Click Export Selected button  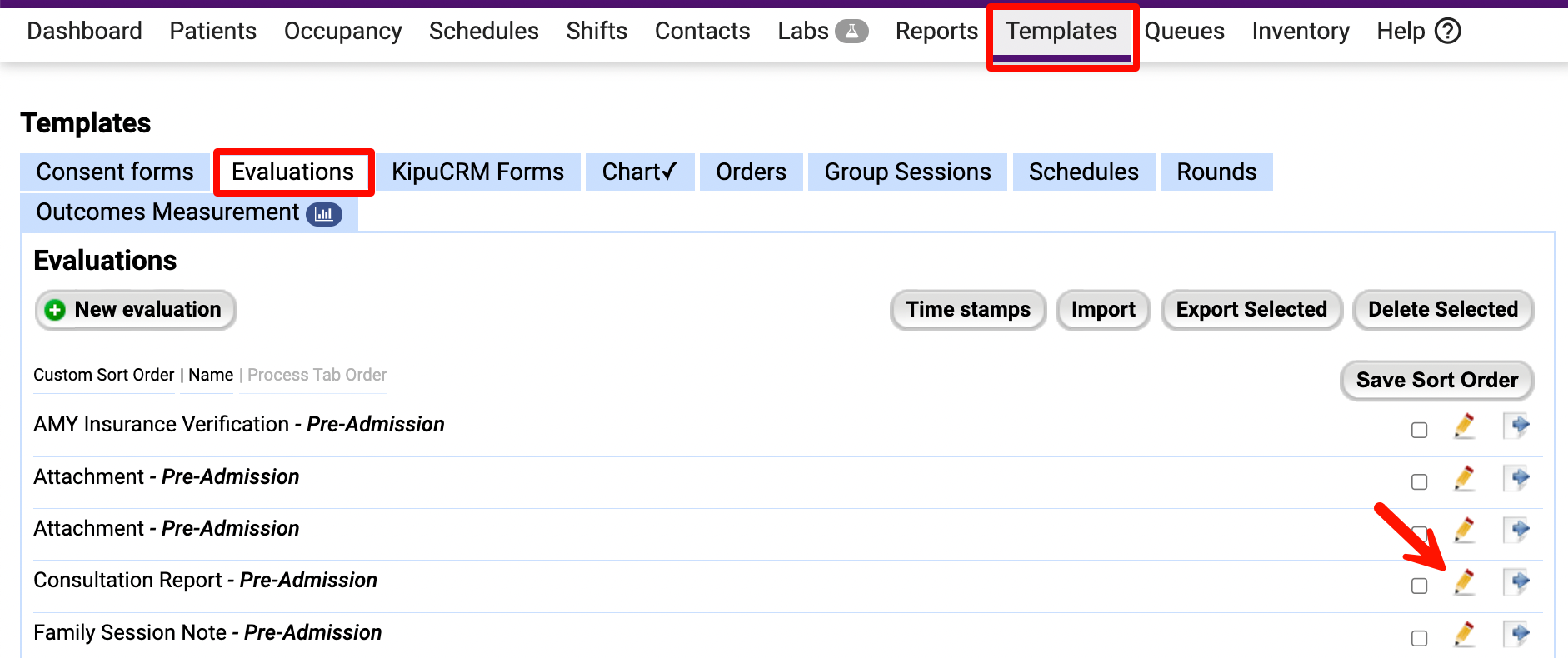[1251, 310]
